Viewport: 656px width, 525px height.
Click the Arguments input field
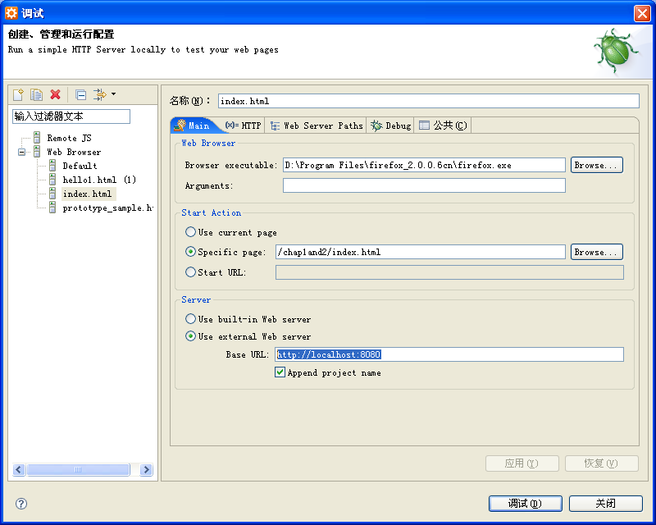(424, 186)
